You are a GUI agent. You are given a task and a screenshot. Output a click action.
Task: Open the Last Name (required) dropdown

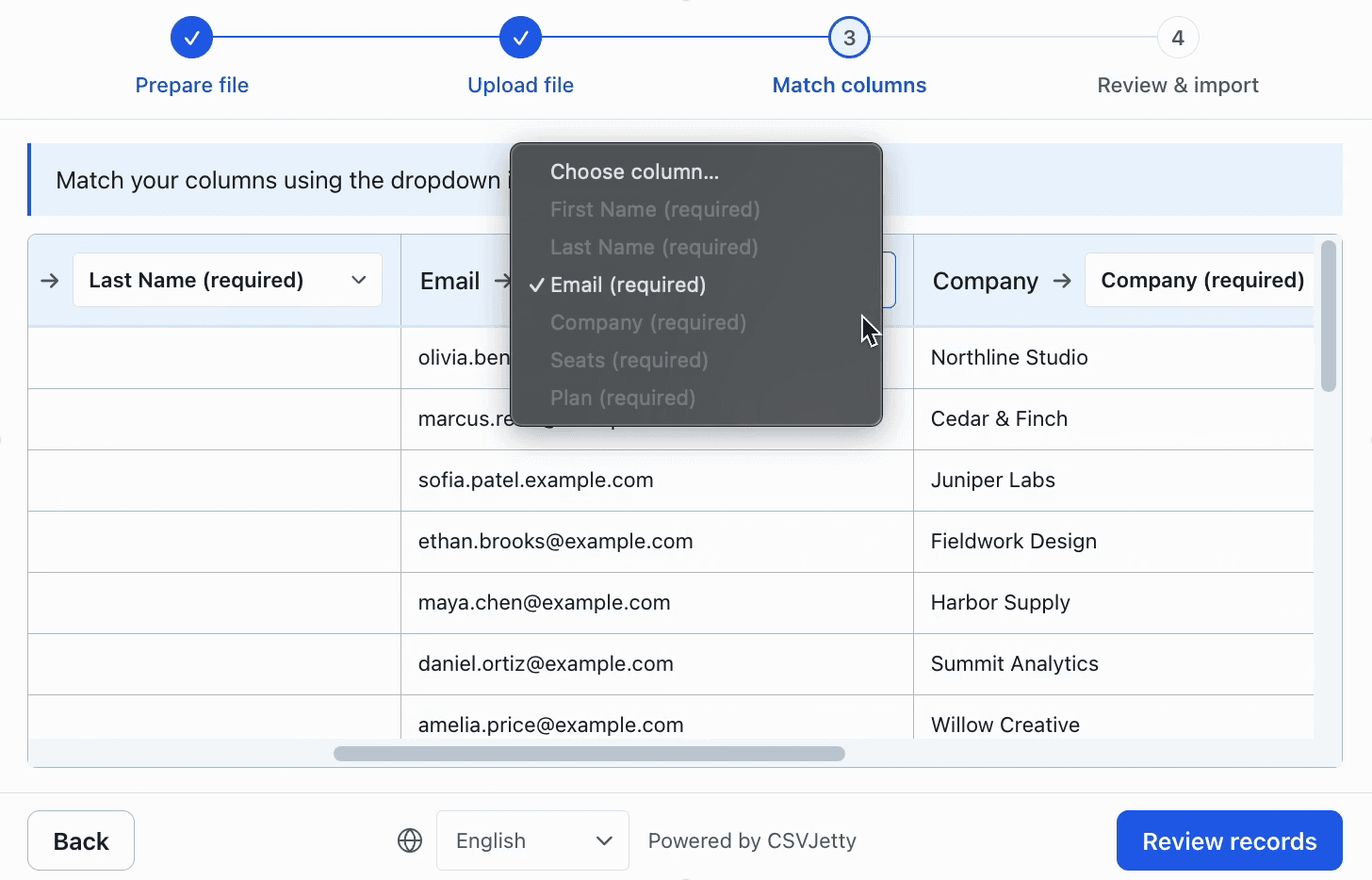tap(227, 280)
